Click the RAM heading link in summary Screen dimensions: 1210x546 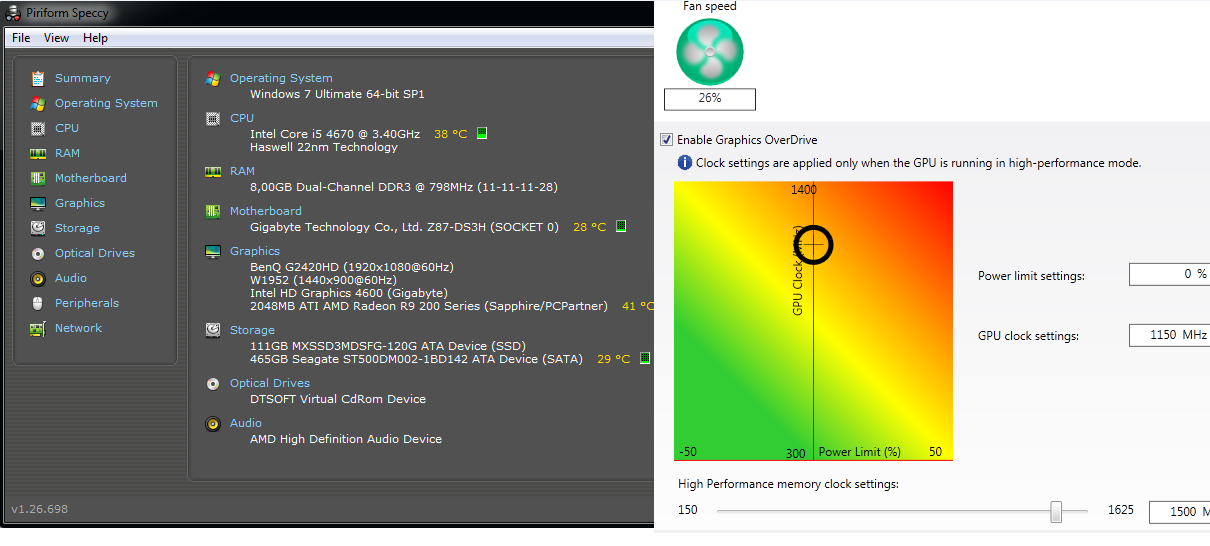242,171
